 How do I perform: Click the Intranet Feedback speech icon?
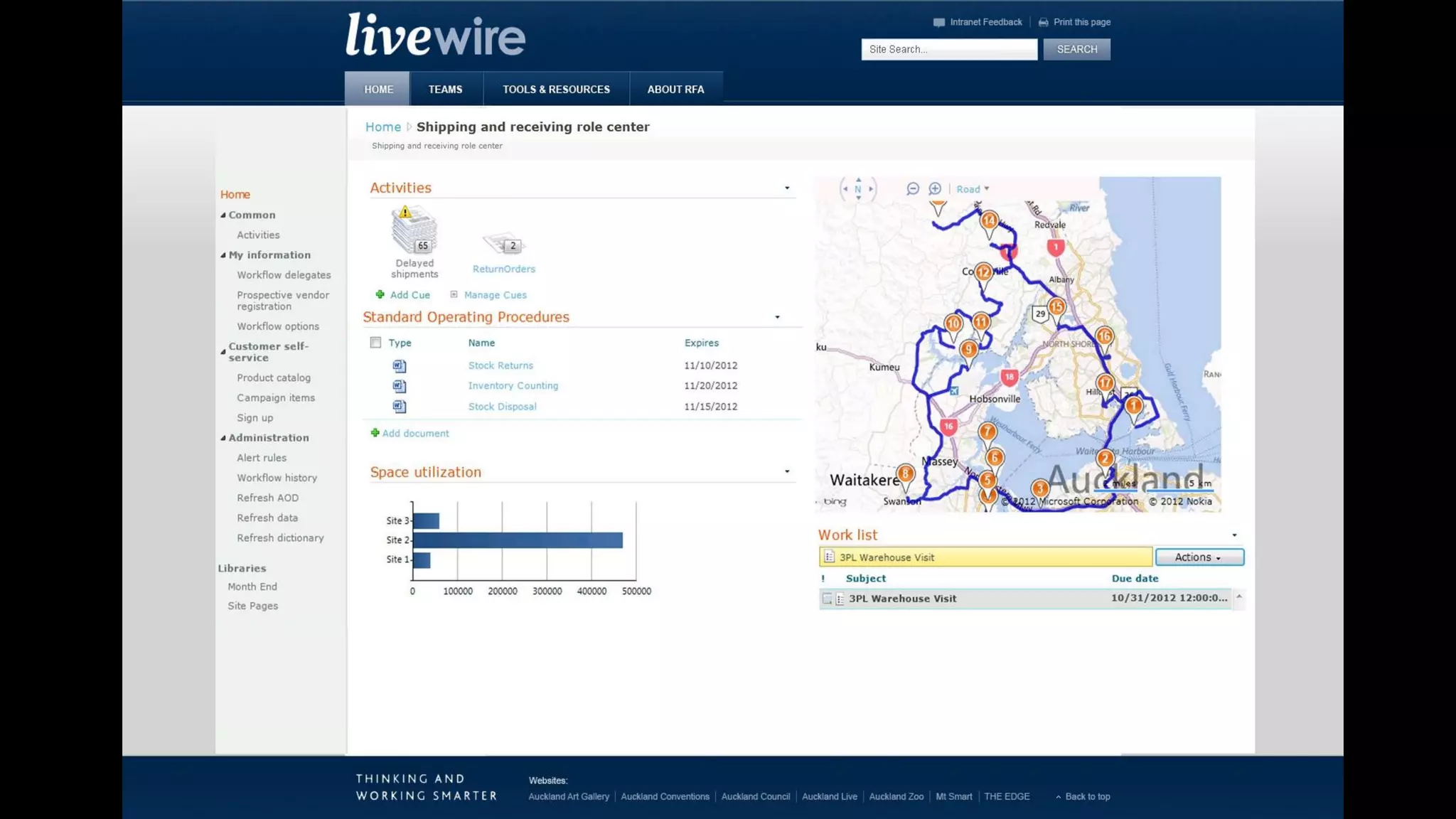[938, 22]
